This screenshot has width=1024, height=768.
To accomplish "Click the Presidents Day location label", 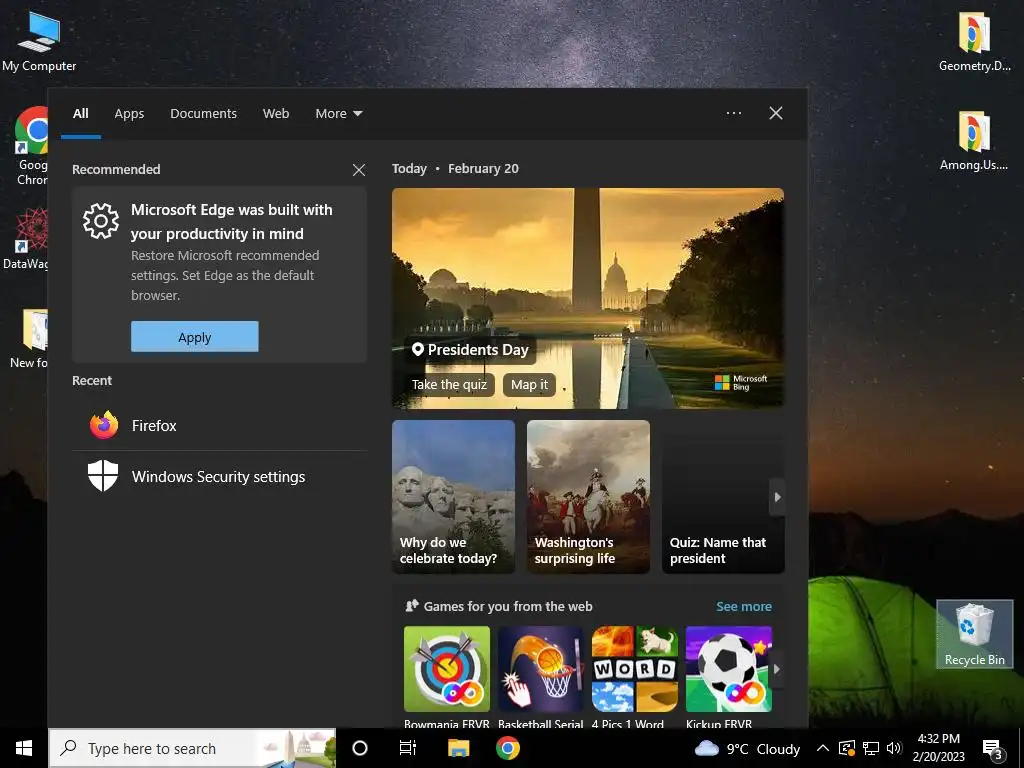I will coord(470,350).
